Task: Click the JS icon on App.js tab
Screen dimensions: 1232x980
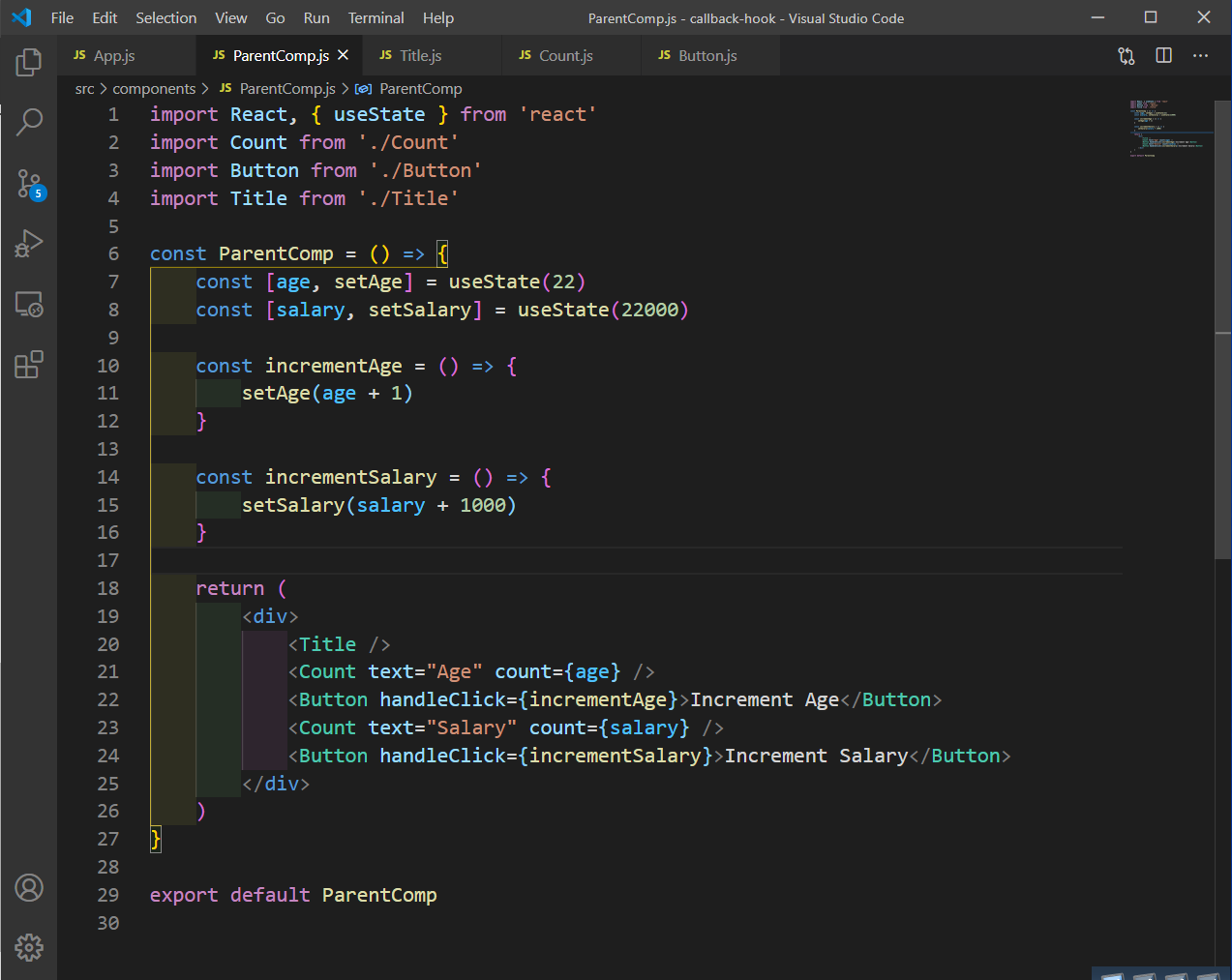Action: click(79, 55)
